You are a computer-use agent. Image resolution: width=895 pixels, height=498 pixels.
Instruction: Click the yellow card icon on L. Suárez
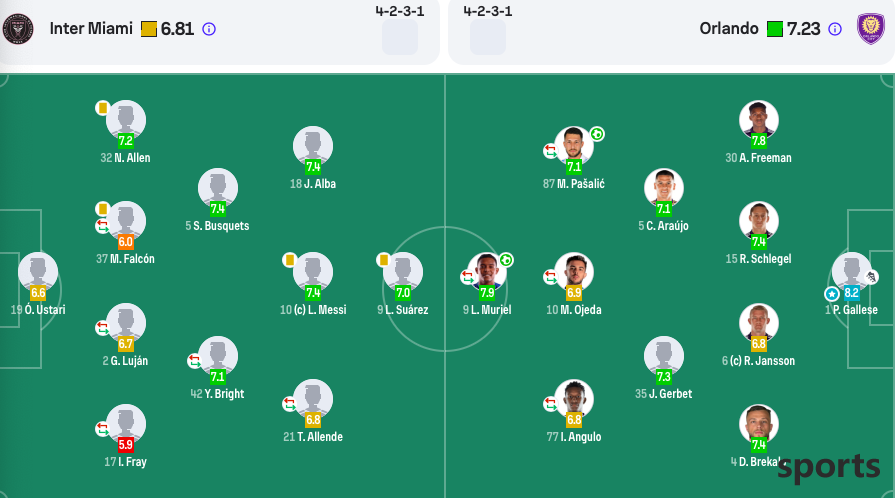[x=384, y=260]
